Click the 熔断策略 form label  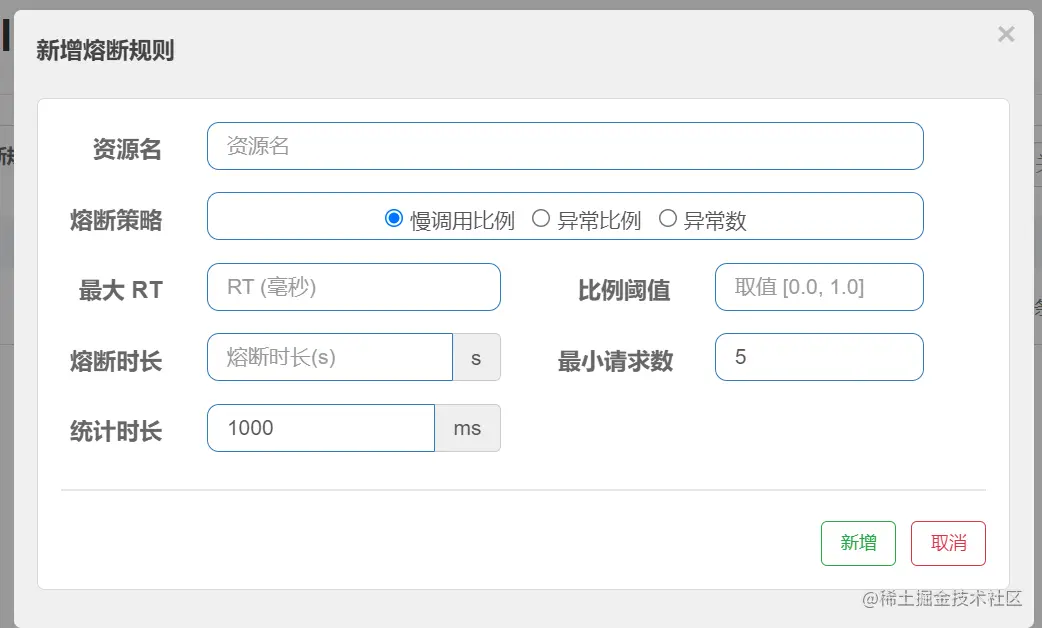(116, 221)
